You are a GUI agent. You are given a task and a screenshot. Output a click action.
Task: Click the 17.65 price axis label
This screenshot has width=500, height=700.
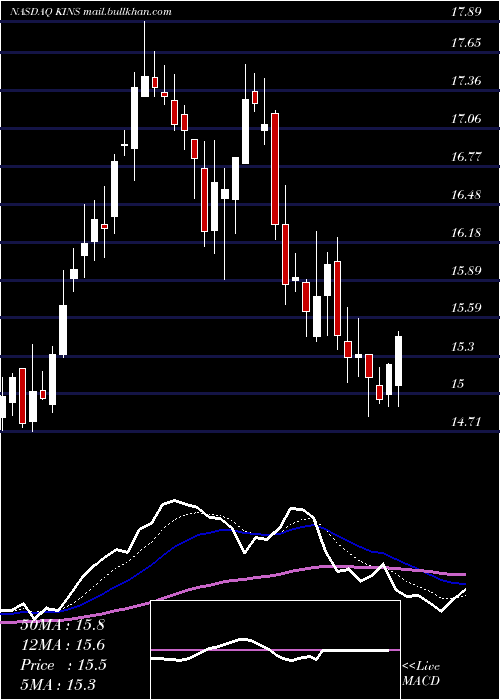pyautogui.click(x=466, y=43)
